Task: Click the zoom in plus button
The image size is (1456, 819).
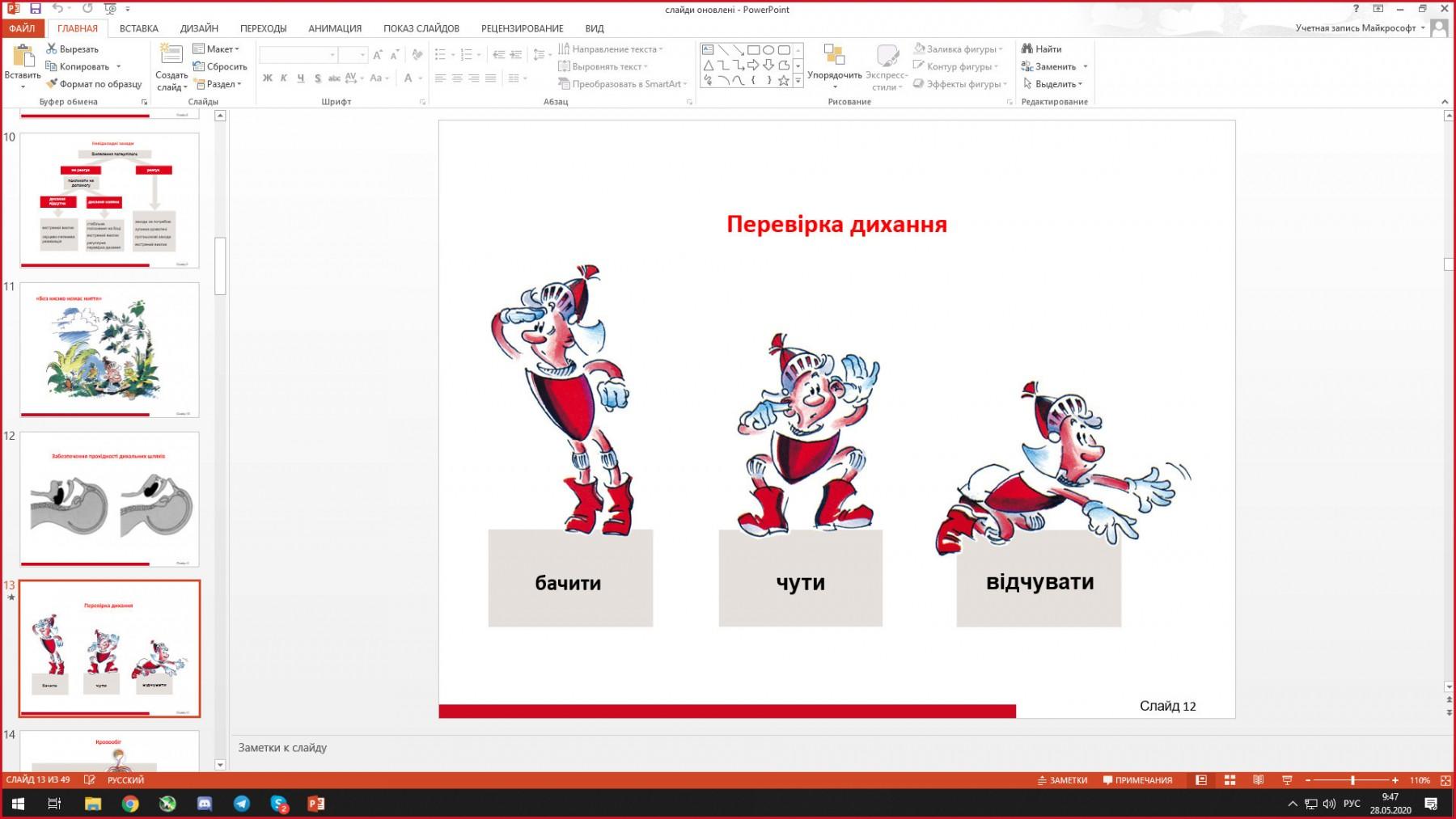Action: [1395, 780]
